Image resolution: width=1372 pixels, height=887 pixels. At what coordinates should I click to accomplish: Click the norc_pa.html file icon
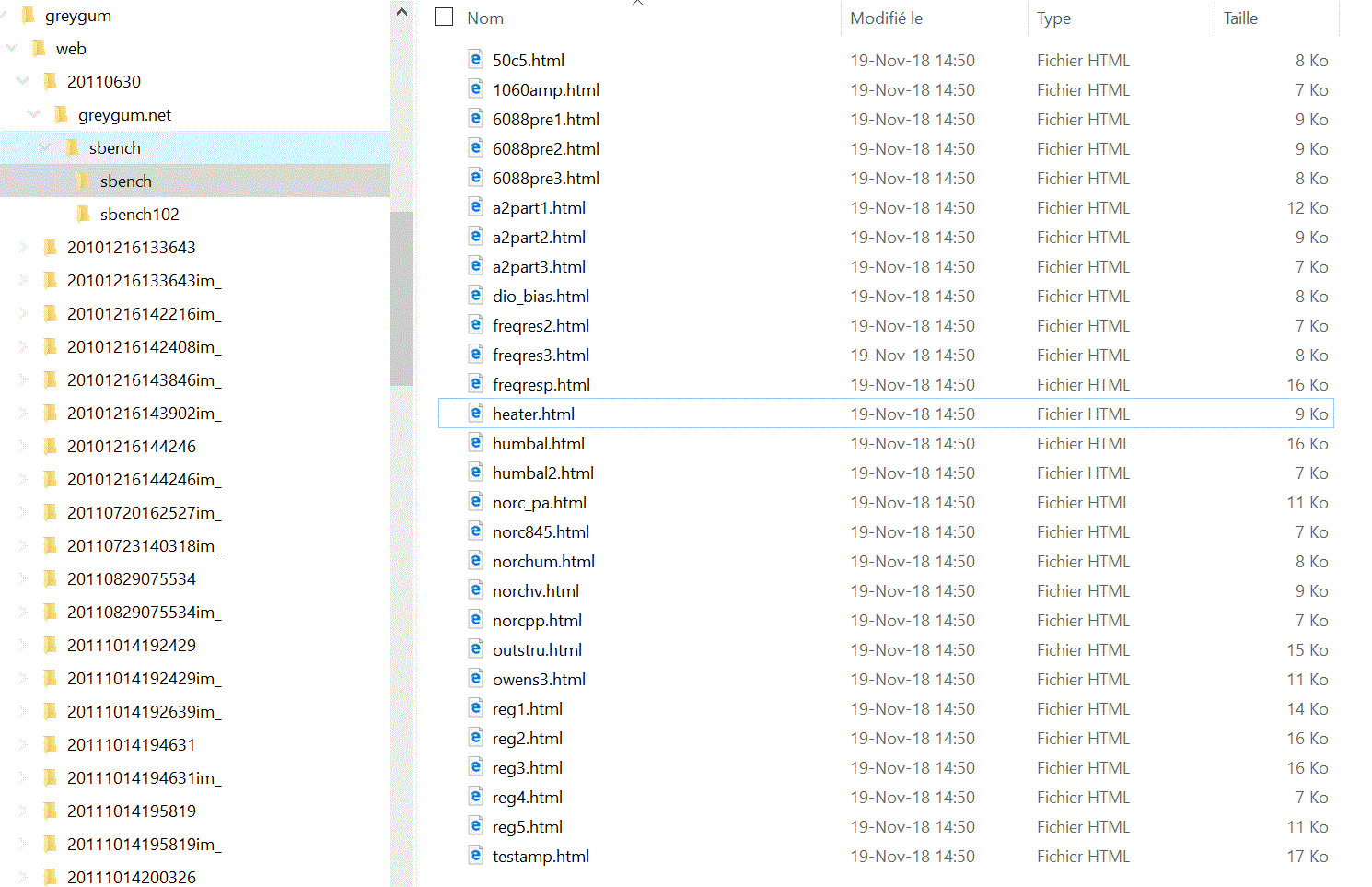click(x=475, y=502)
